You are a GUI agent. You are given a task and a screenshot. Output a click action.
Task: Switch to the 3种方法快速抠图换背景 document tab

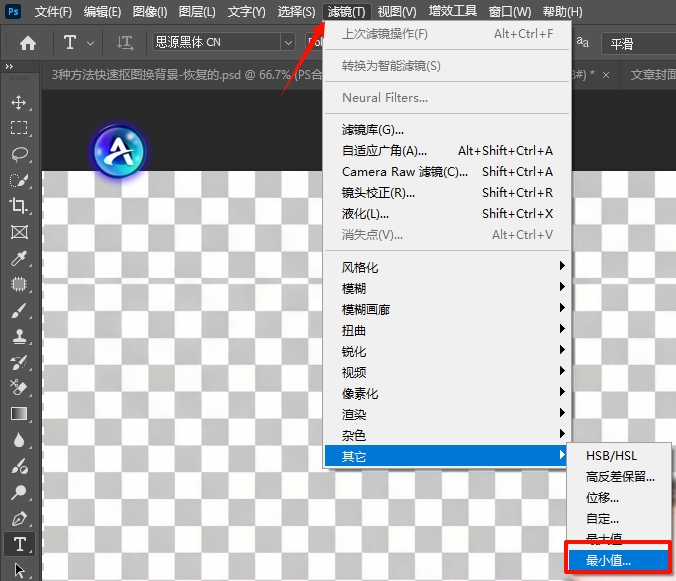(186, 75)
